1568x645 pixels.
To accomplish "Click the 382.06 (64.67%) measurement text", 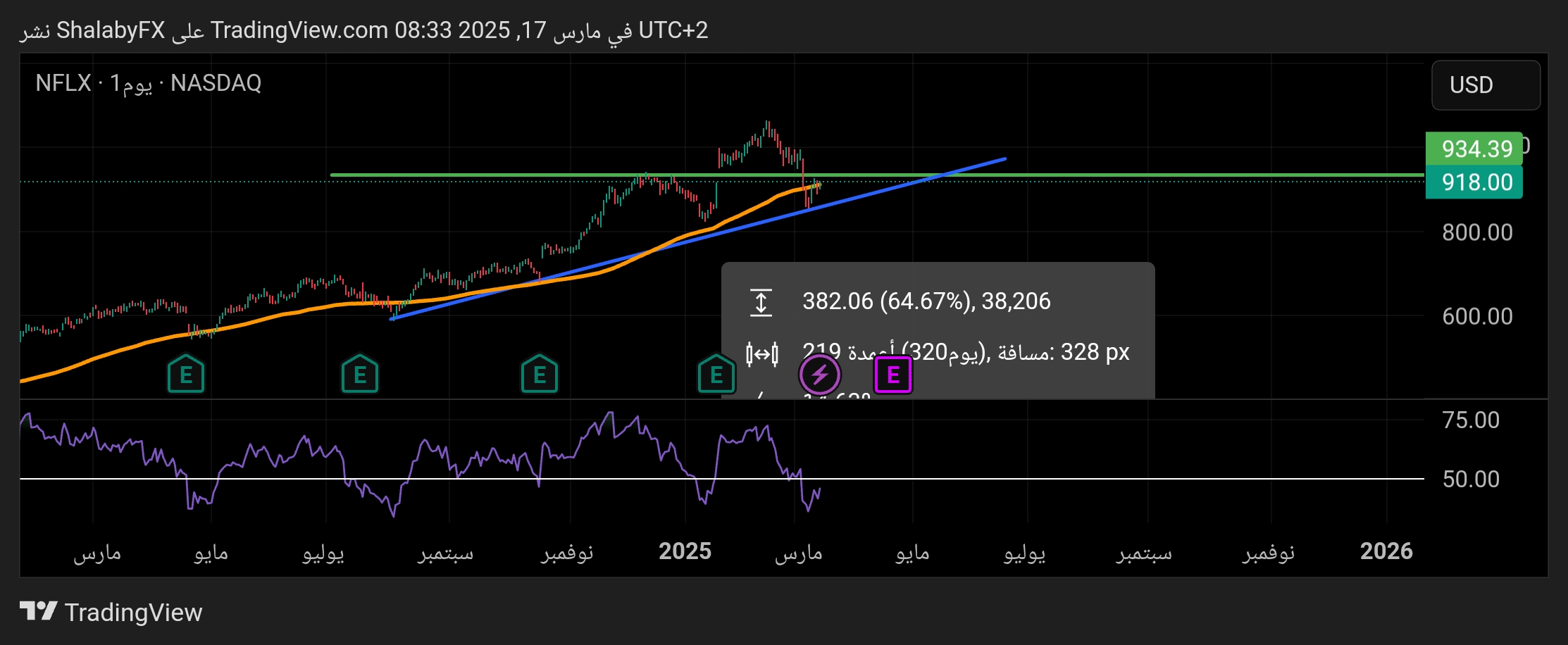I will point(926,301).
